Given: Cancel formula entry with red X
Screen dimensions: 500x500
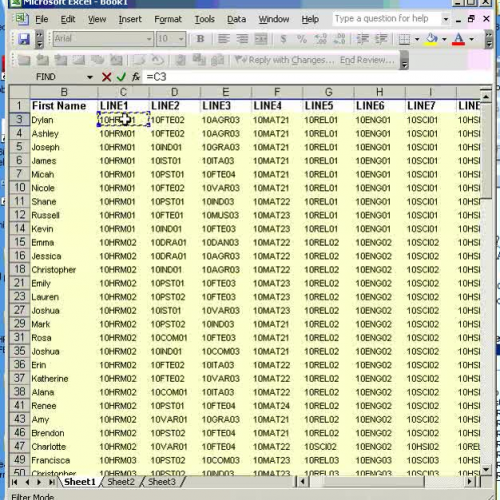Looking at the screenshot, I should click(106, 77).
